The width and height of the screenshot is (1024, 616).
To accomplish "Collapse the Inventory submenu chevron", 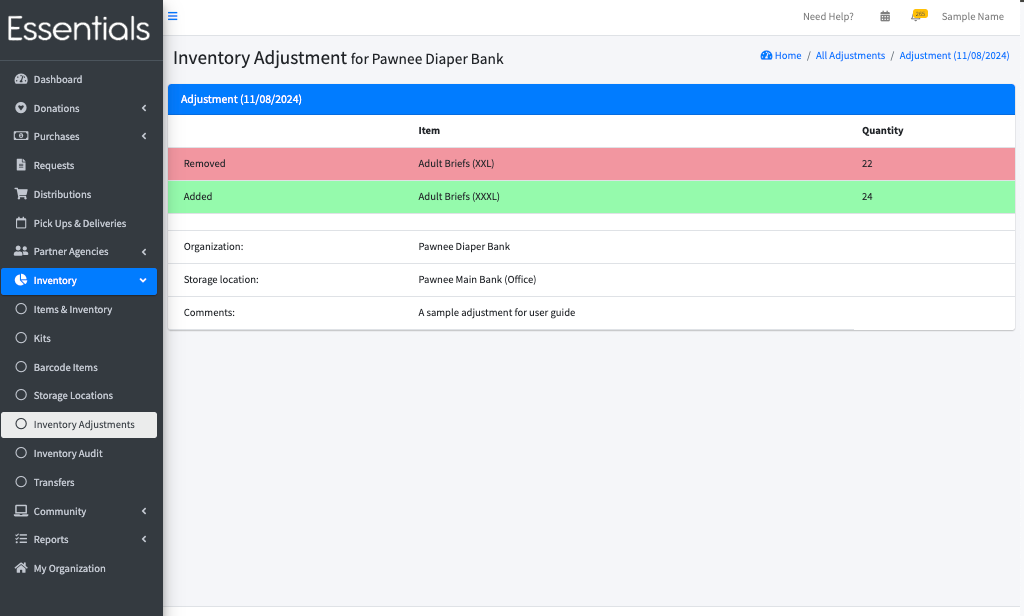I will (143, 280).
